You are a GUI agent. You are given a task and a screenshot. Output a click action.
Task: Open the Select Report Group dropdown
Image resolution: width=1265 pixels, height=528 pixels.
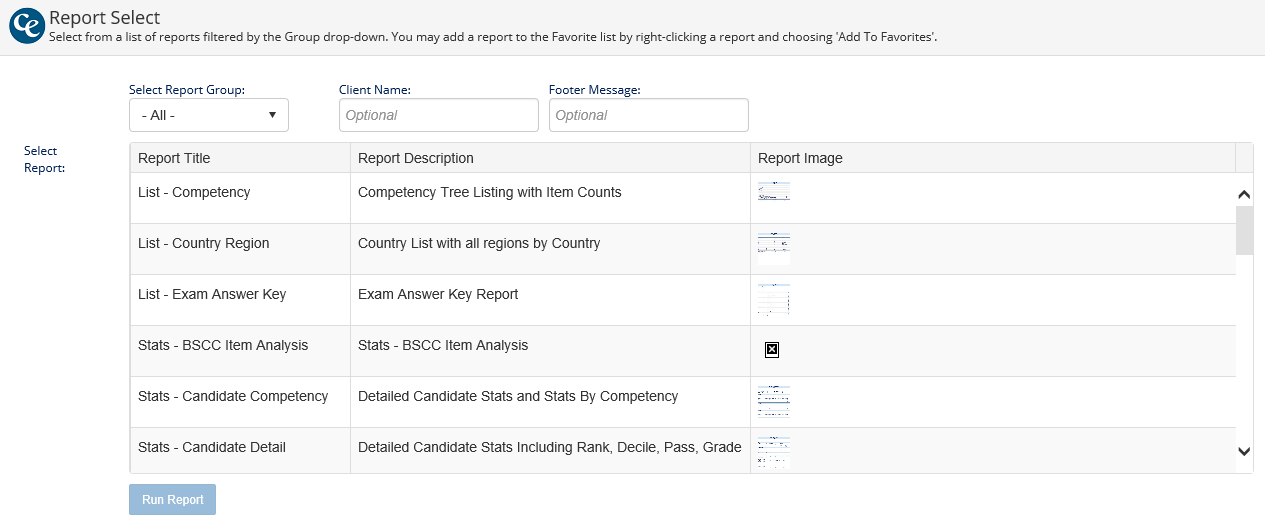[x=209, y=115]
